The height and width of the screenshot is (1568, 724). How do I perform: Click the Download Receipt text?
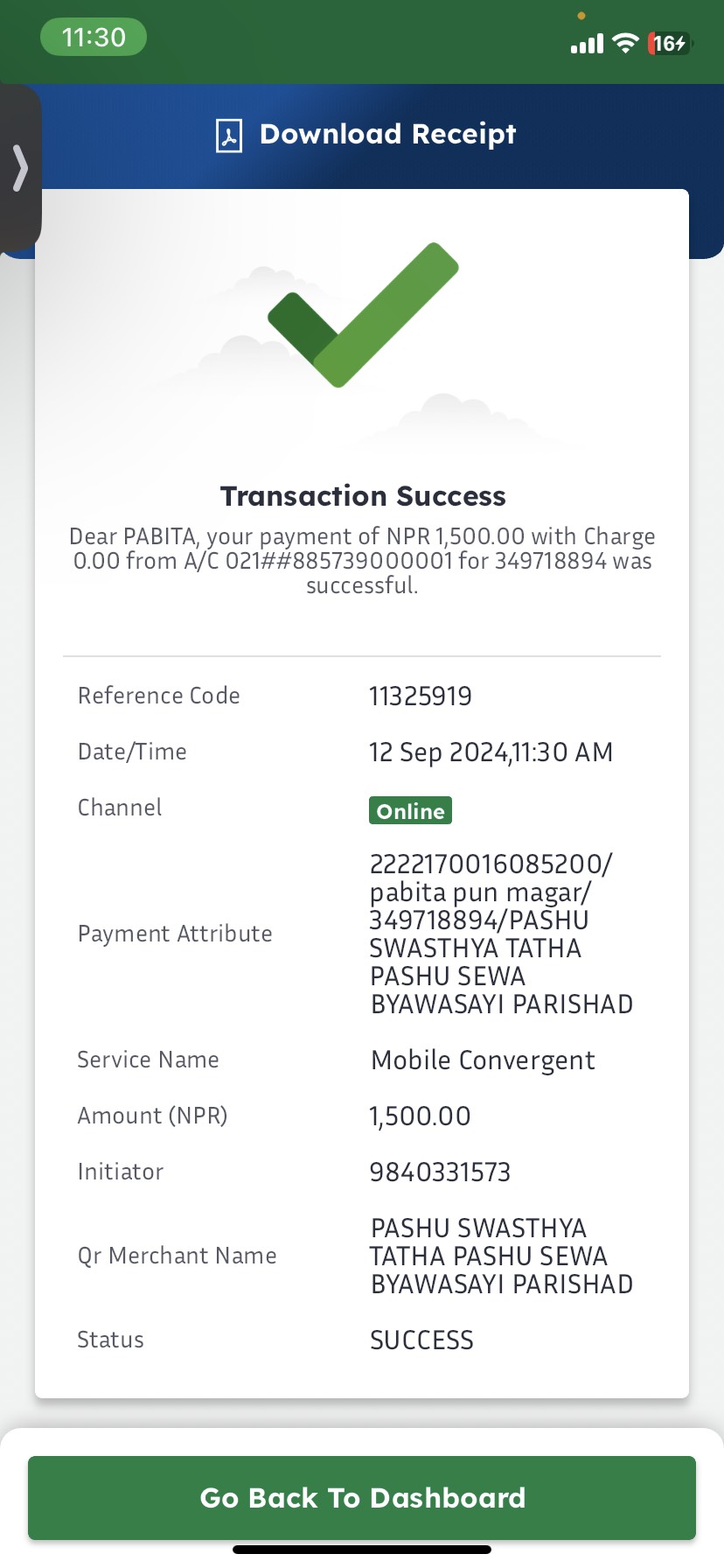388,134
